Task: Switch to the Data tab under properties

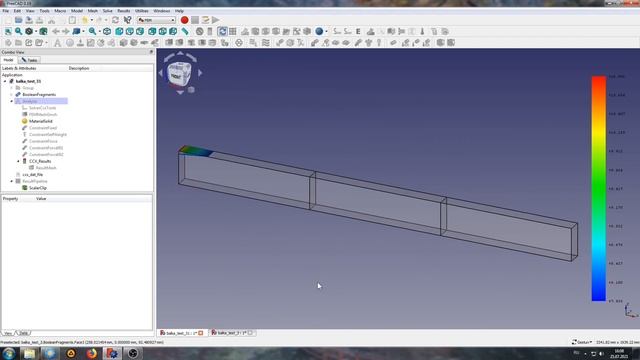Action: [x=24, y=333]
